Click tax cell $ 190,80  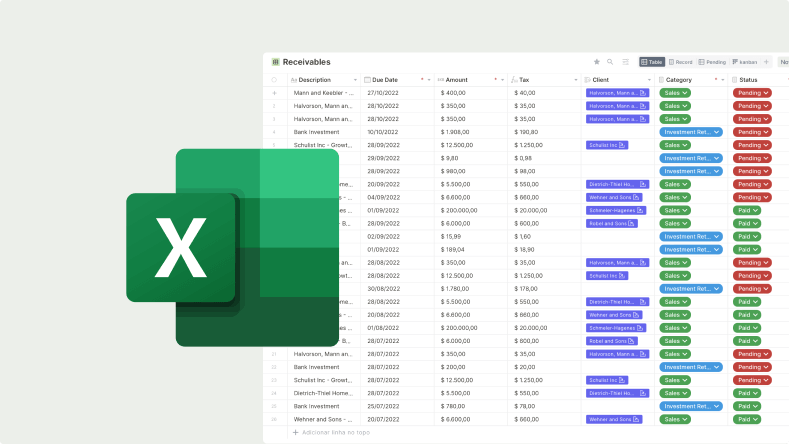tap(526, 132)
